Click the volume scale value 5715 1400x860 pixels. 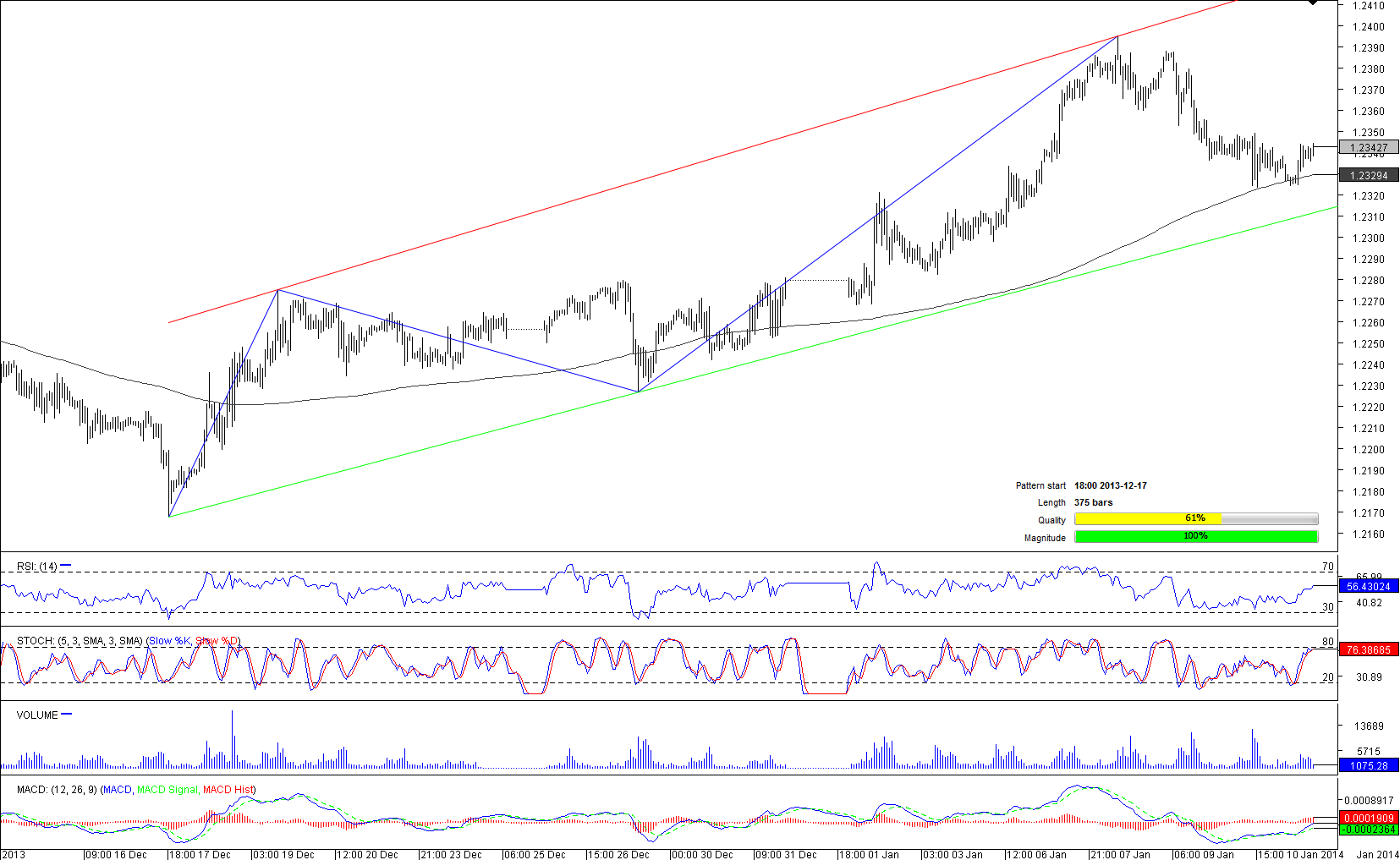[1369, 752]
